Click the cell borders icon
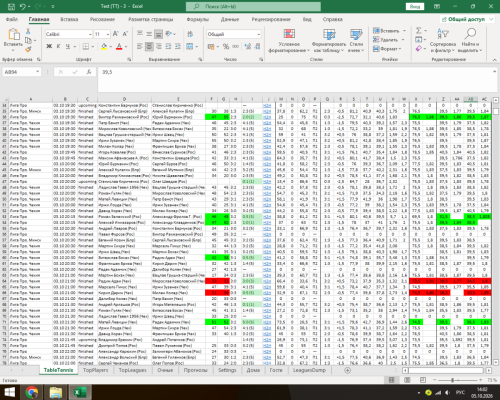The width and height of the screenshot is (500, 400). [86, 46]
